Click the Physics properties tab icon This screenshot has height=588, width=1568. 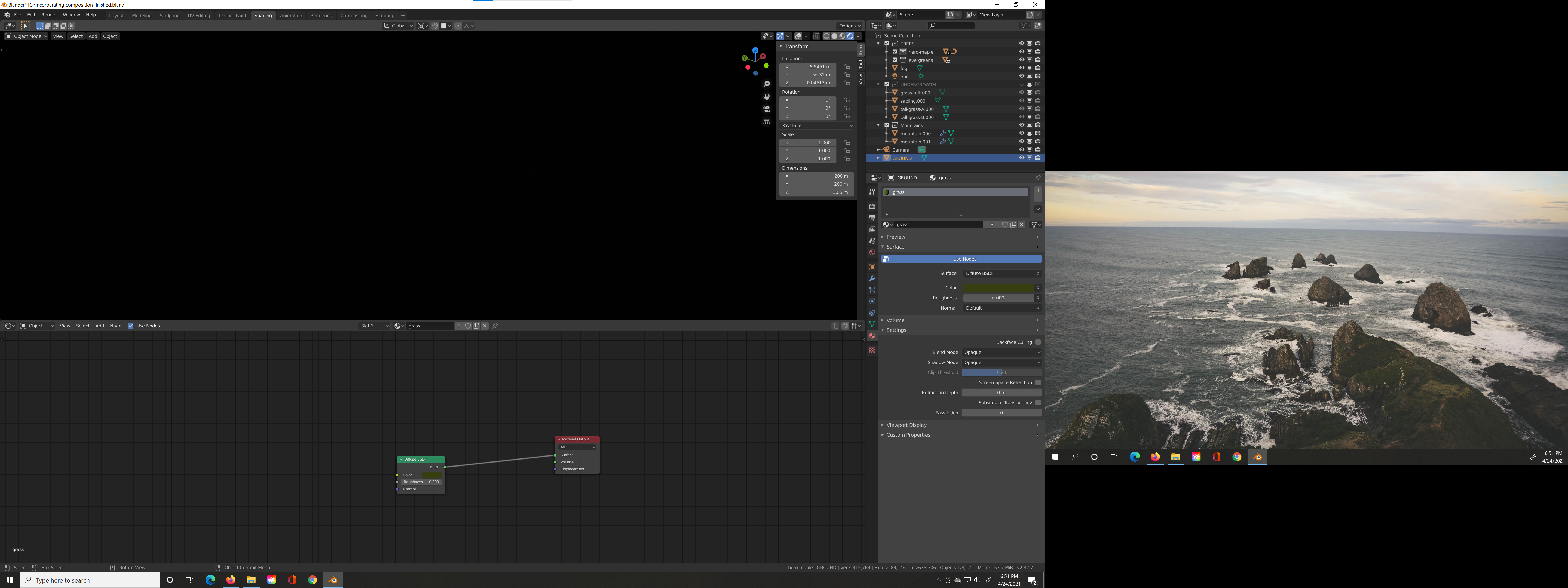pos(872,301)
